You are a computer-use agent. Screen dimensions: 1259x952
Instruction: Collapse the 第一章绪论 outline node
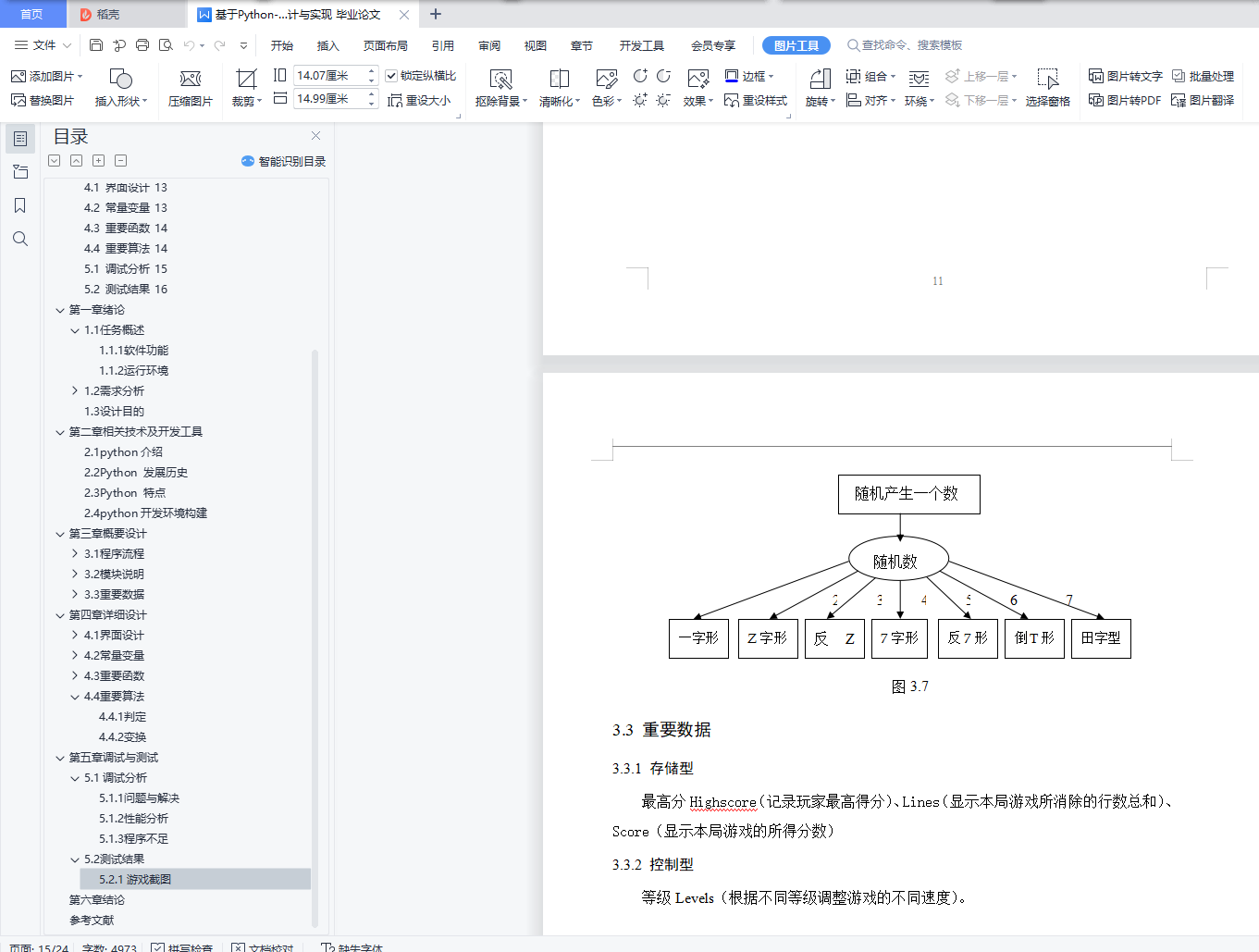coord(60,310)
